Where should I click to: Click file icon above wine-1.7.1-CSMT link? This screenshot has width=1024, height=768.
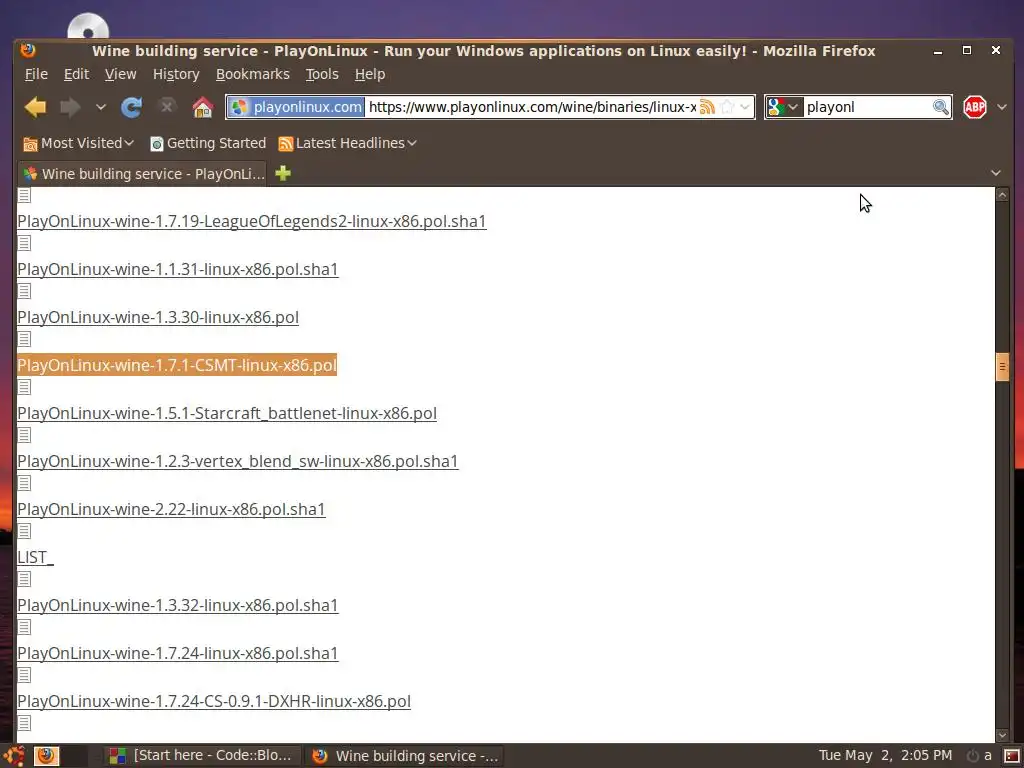[24, 339]
